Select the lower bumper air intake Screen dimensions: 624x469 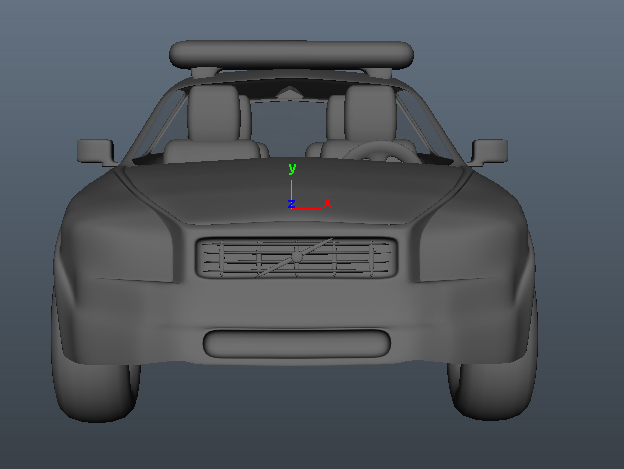(x=296, y=343)
